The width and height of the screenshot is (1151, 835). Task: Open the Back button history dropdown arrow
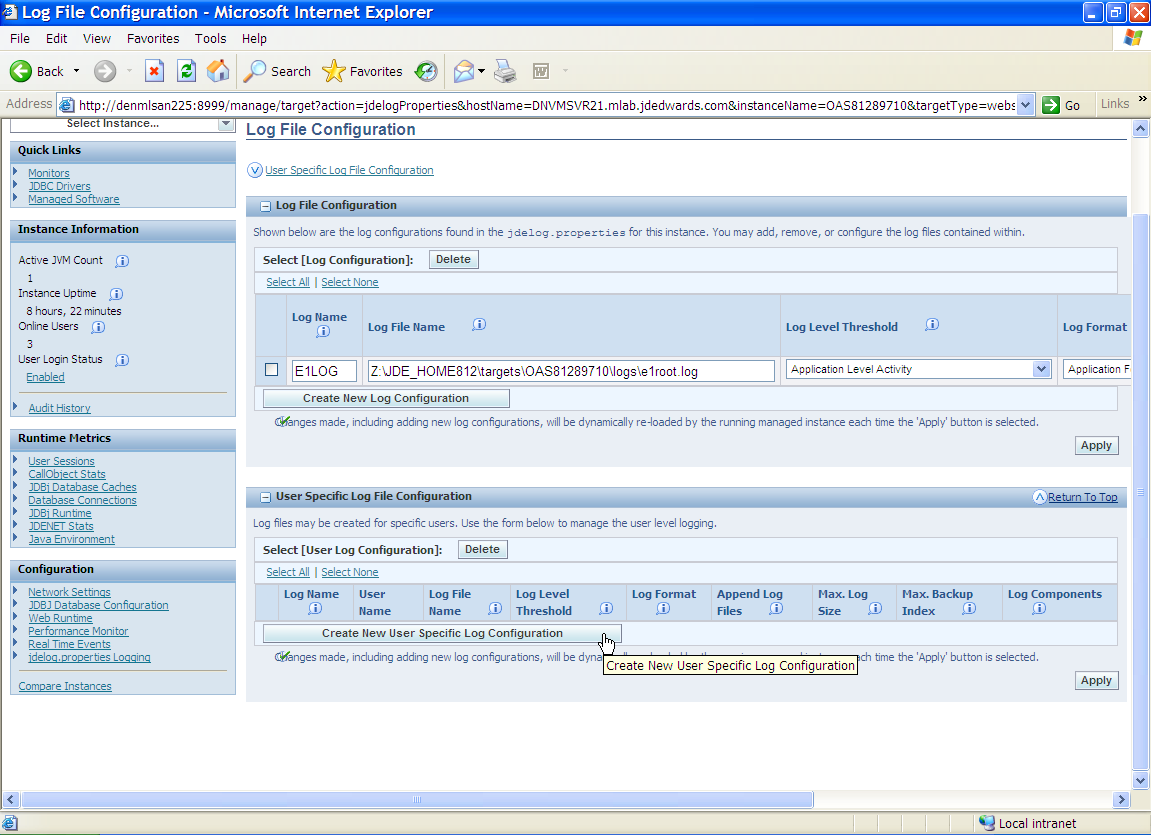[x=76, y=71]
